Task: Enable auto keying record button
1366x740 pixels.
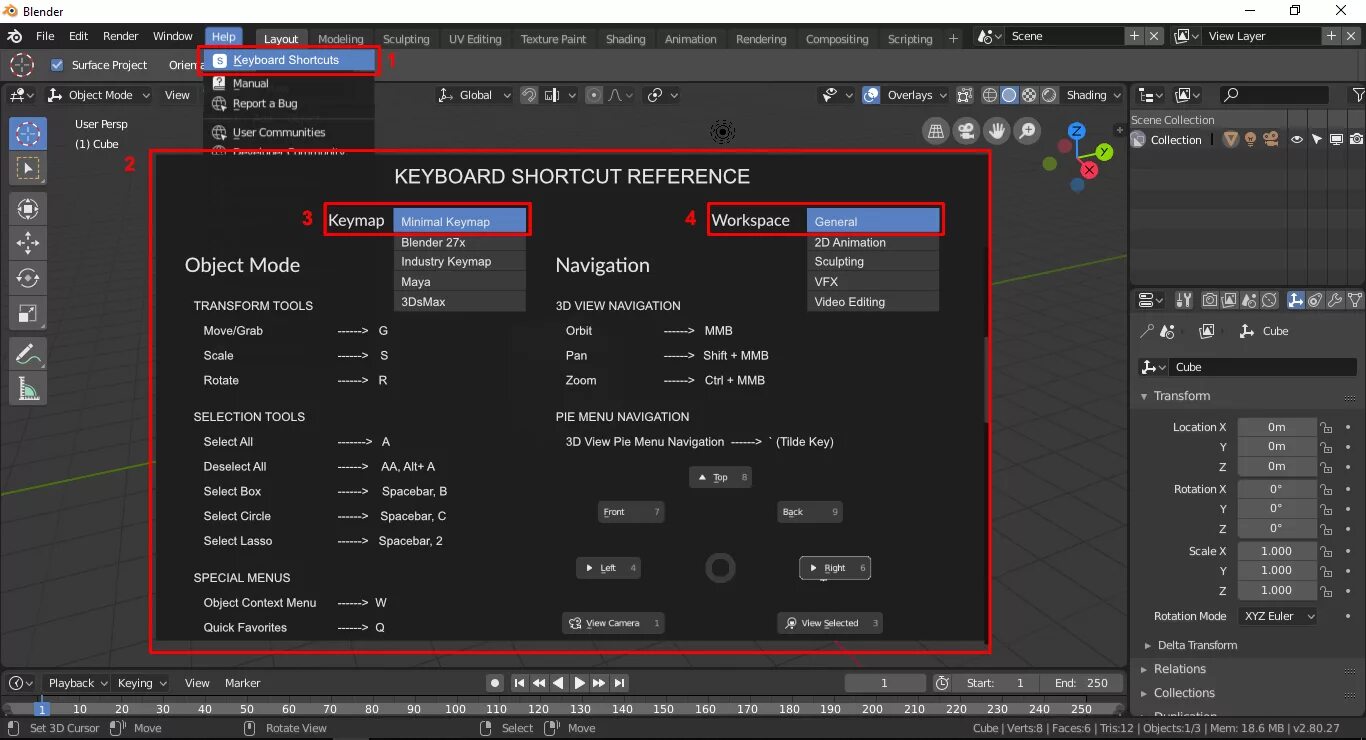Action: [495, 683]
